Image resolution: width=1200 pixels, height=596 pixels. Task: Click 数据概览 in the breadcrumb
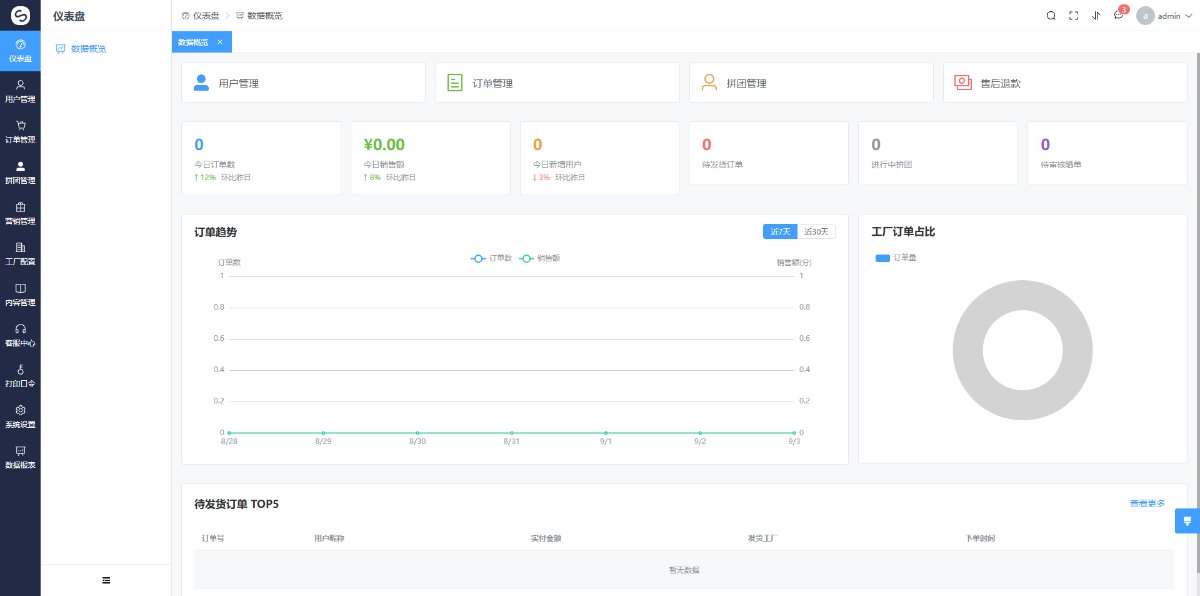(259, 16)
